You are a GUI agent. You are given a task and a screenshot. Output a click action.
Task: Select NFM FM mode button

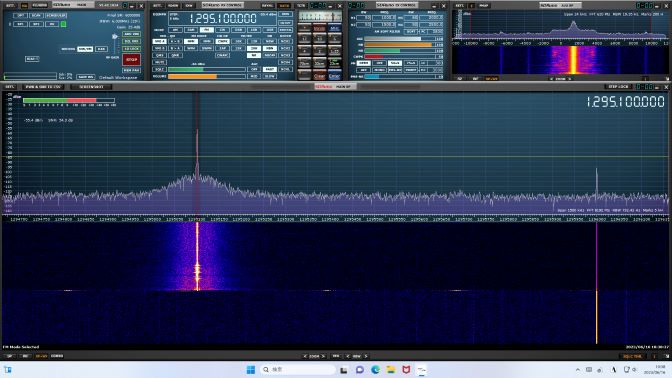(x=191, y=42)
